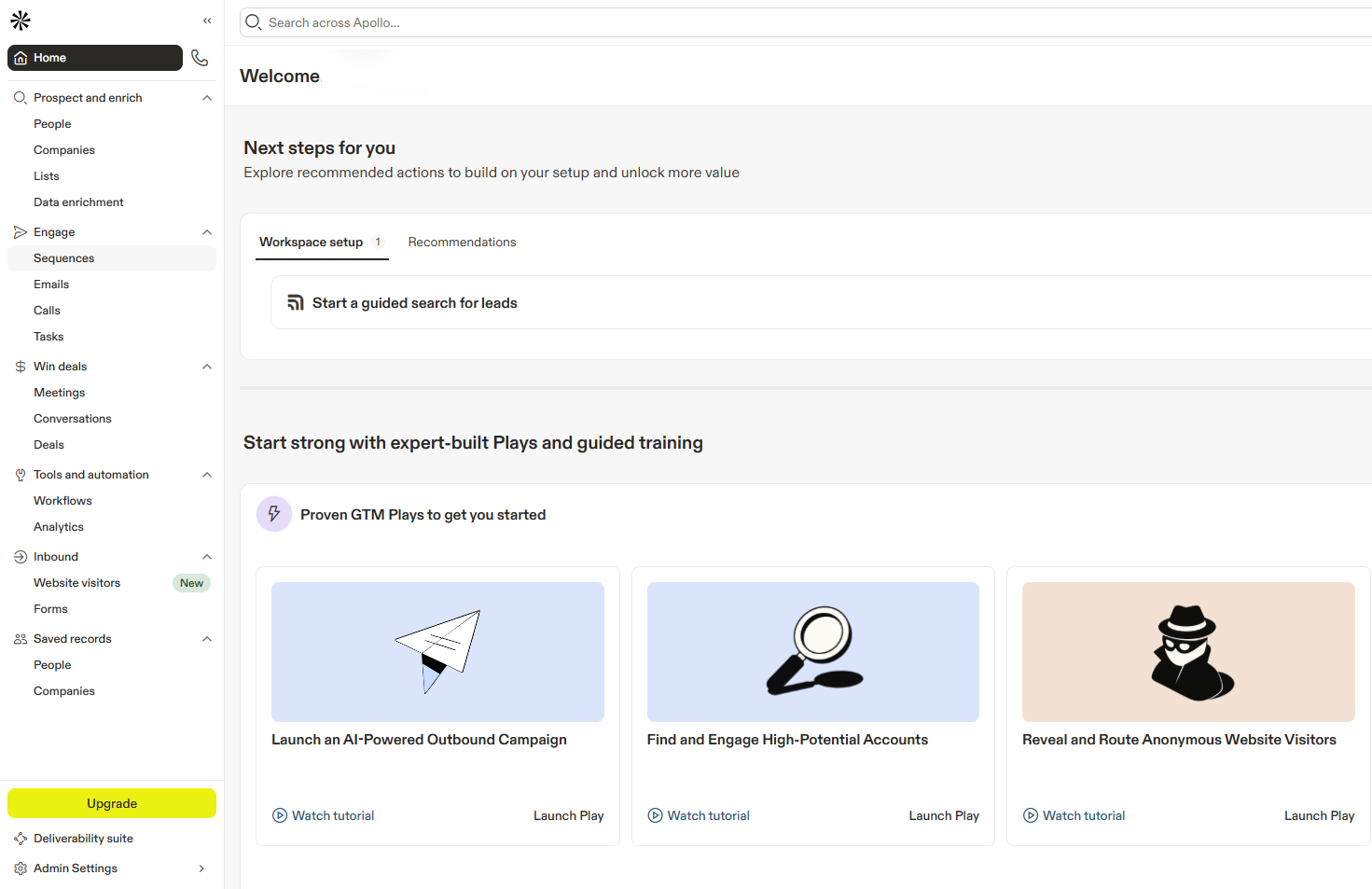This screenshot has width=1372, height=889.
Task: Open the Anonymous Website Visitors thumbnail
Action: pos(1188,652)
